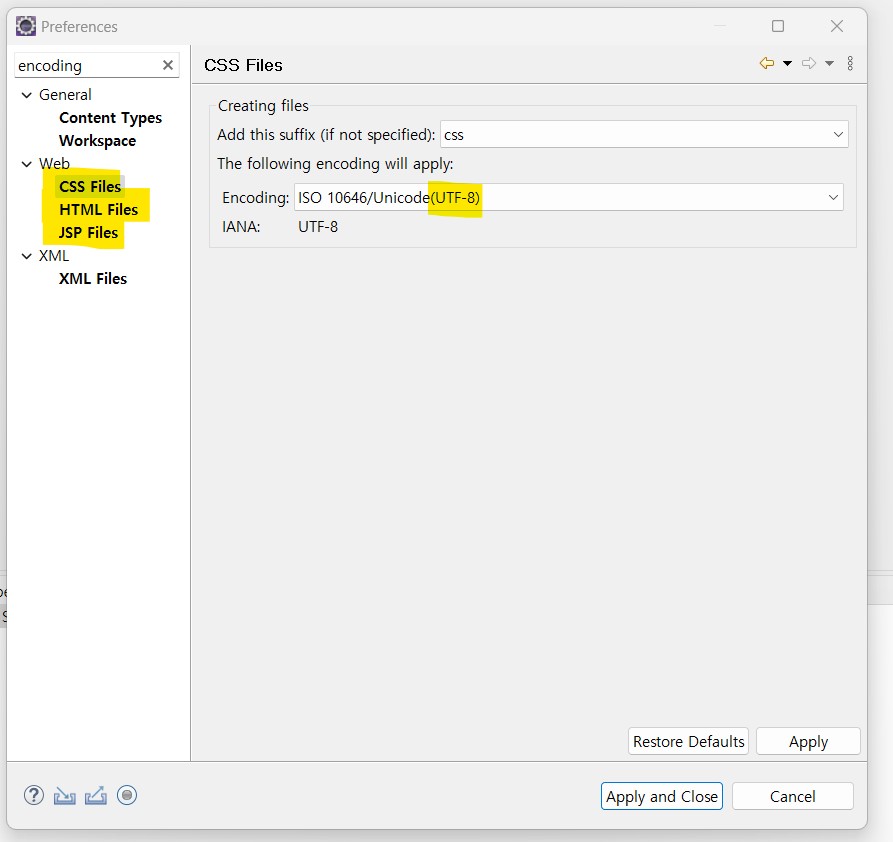Toggle oomph preference recorder icon
Image resolution: width=893 pixels, height=842 pixels.
[127, 795]
